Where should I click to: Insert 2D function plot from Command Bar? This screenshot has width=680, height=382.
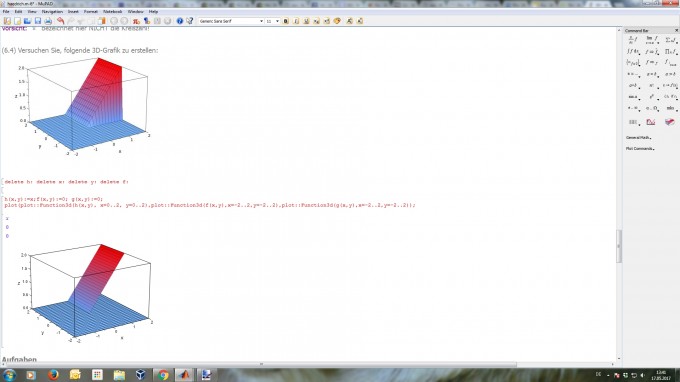pos(651,122)
